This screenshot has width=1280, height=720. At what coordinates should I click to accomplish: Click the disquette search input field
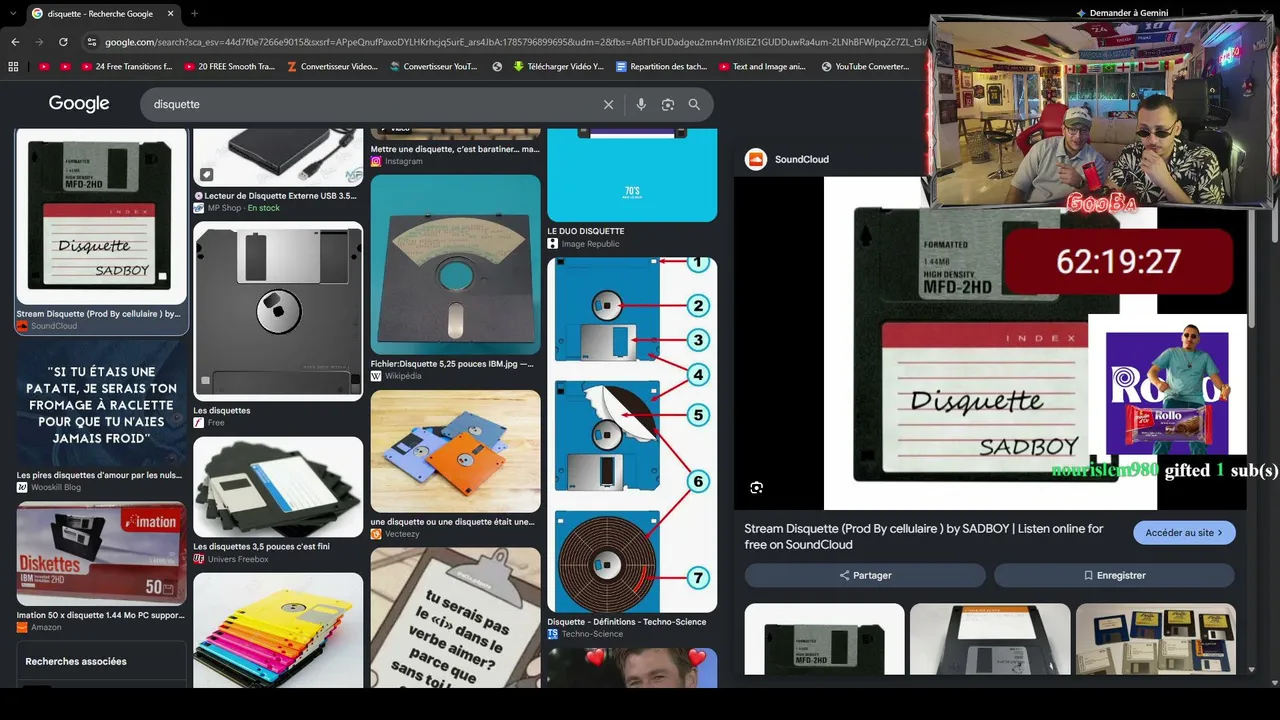point(370,104)
